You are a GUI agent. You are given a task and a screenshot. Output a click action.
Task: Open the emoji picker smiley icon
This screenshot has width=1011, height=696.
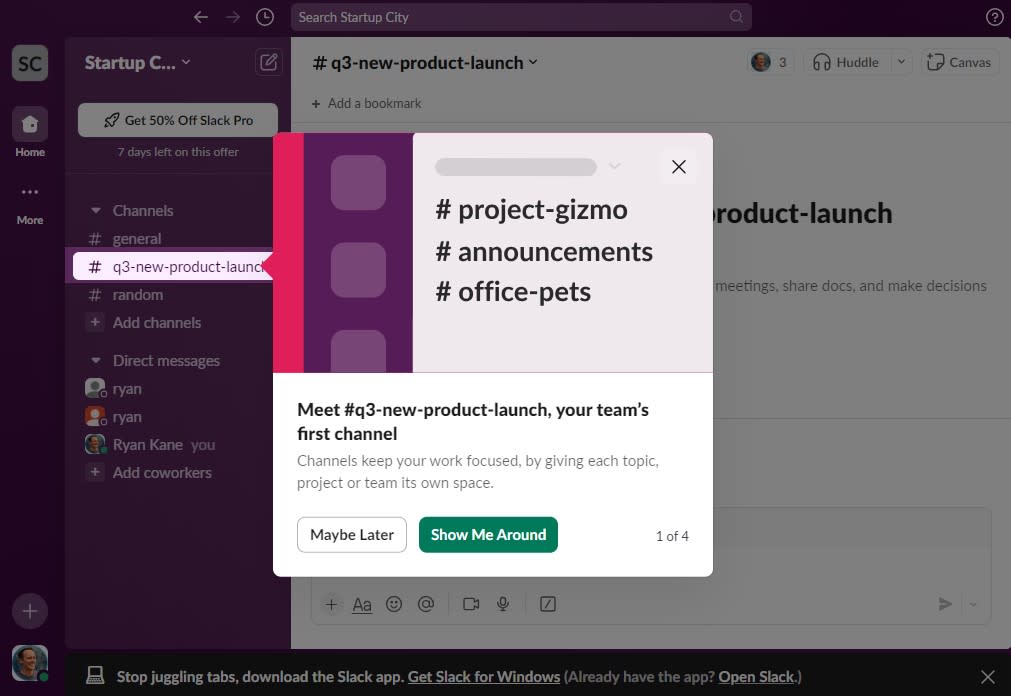pyautogui.click(x=394, y=604)
